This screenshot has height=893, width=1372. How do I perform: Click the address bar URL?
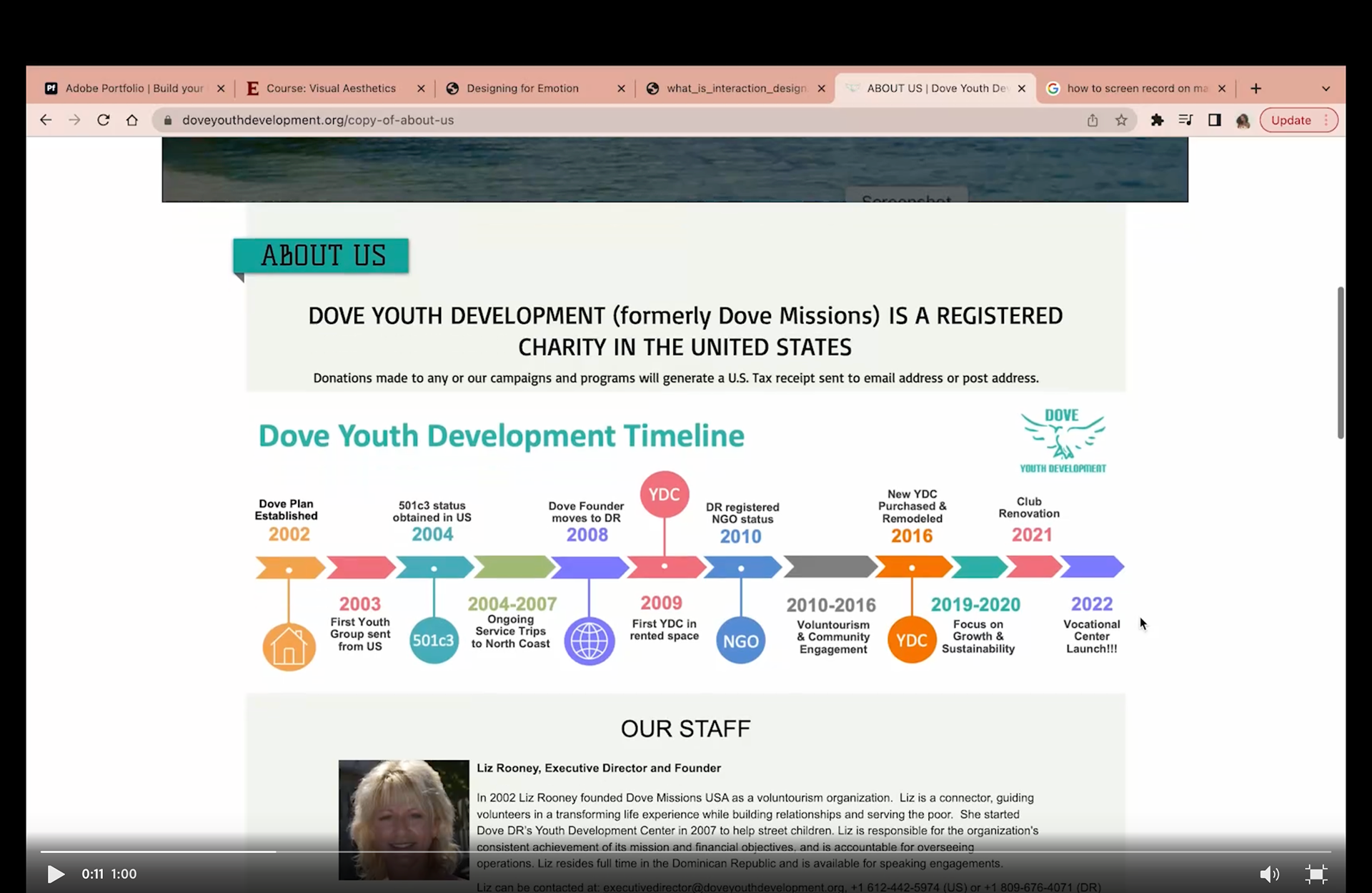[x=318, y=120]
